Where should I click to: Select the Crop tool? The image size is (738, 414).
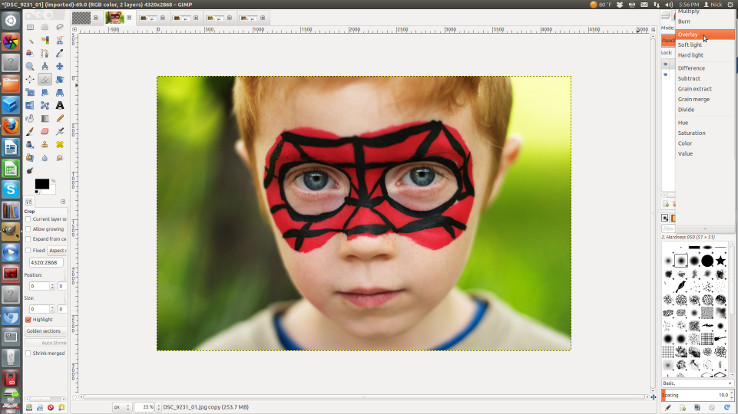[x=45, y=80]
